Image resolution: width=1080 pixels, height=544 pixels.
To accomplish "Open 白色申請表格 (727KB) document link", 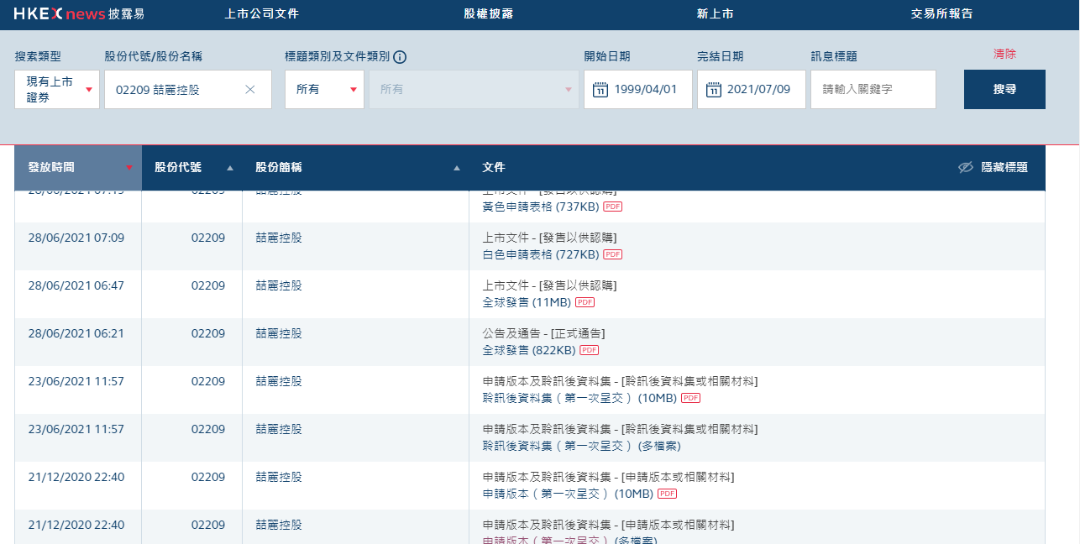I will [x=541, y=254].
